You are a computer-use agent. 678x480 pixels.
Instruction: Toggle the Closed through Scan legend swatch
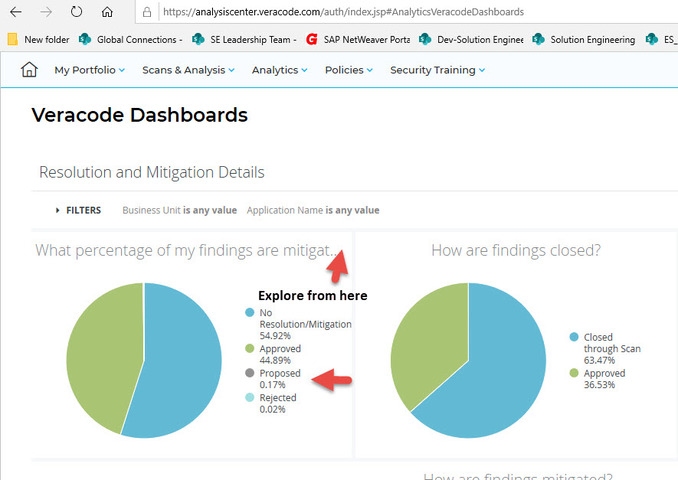click(x=574, y=337)
